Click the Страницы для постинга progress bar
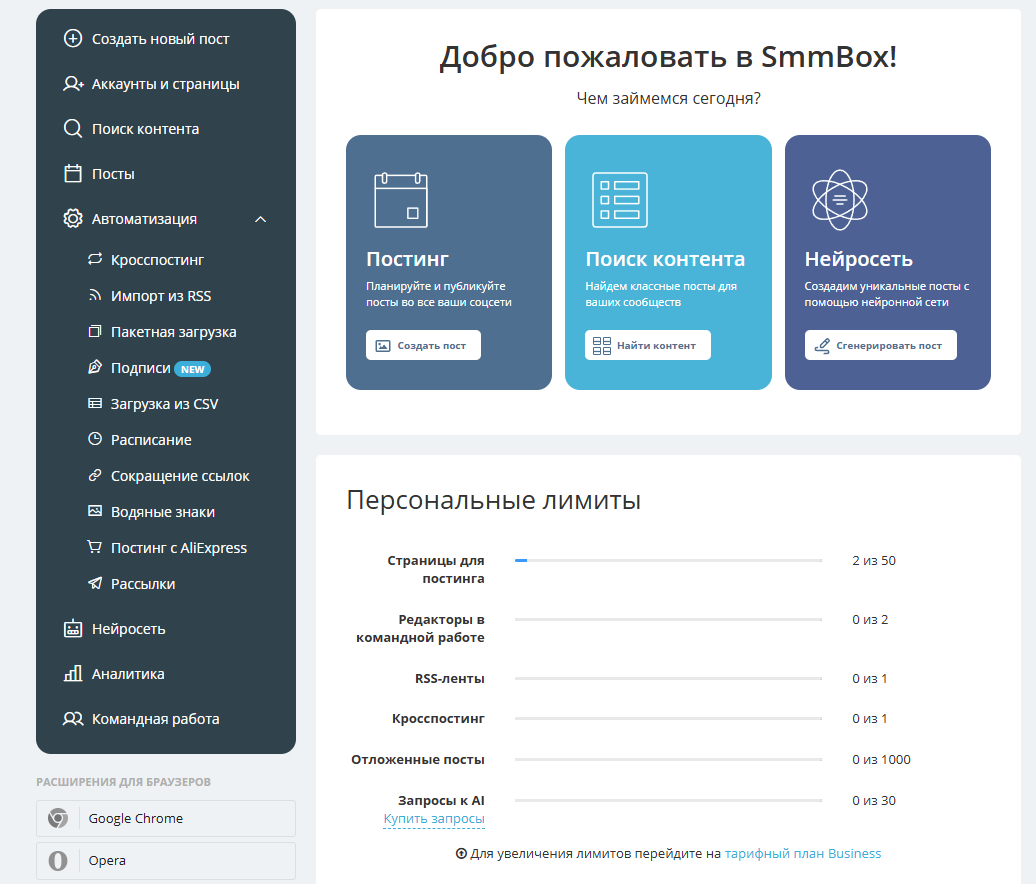 tap(668, 560)
